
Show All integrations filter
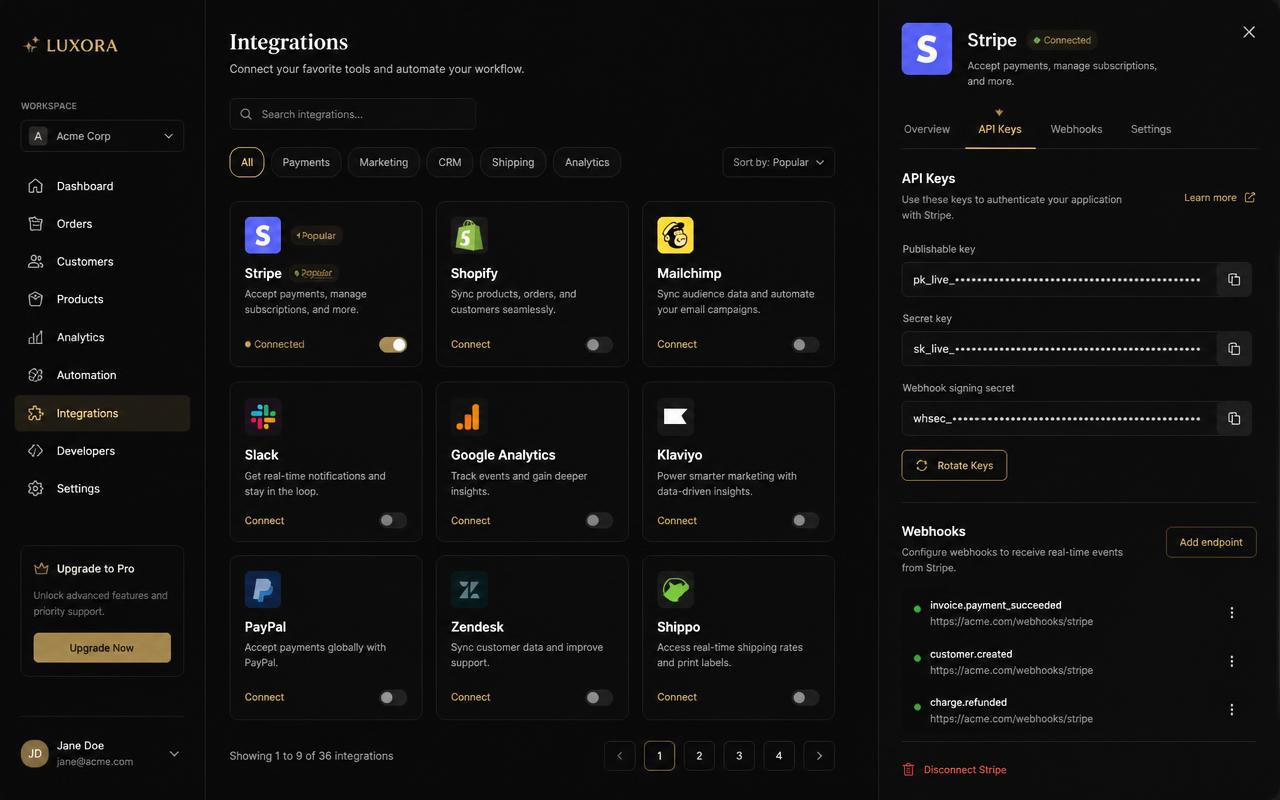(x=247, y=162)
